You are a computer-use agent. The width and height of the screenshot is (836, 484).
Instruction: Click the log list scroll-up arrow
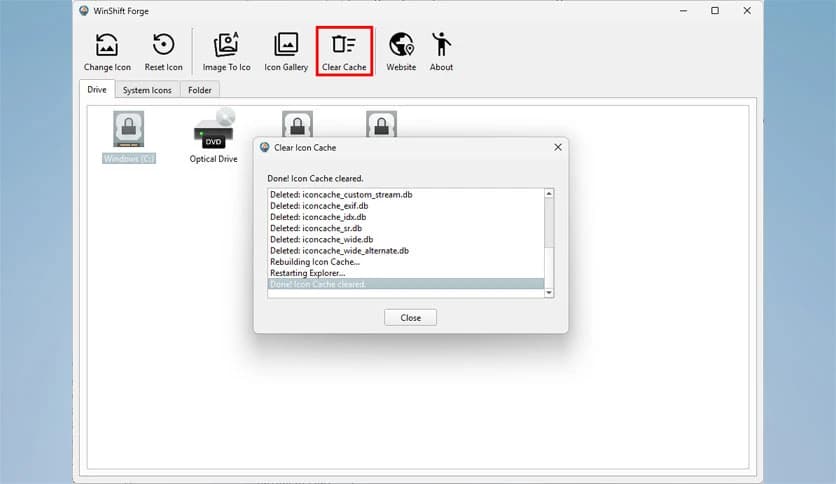click(x=549, y=193)
